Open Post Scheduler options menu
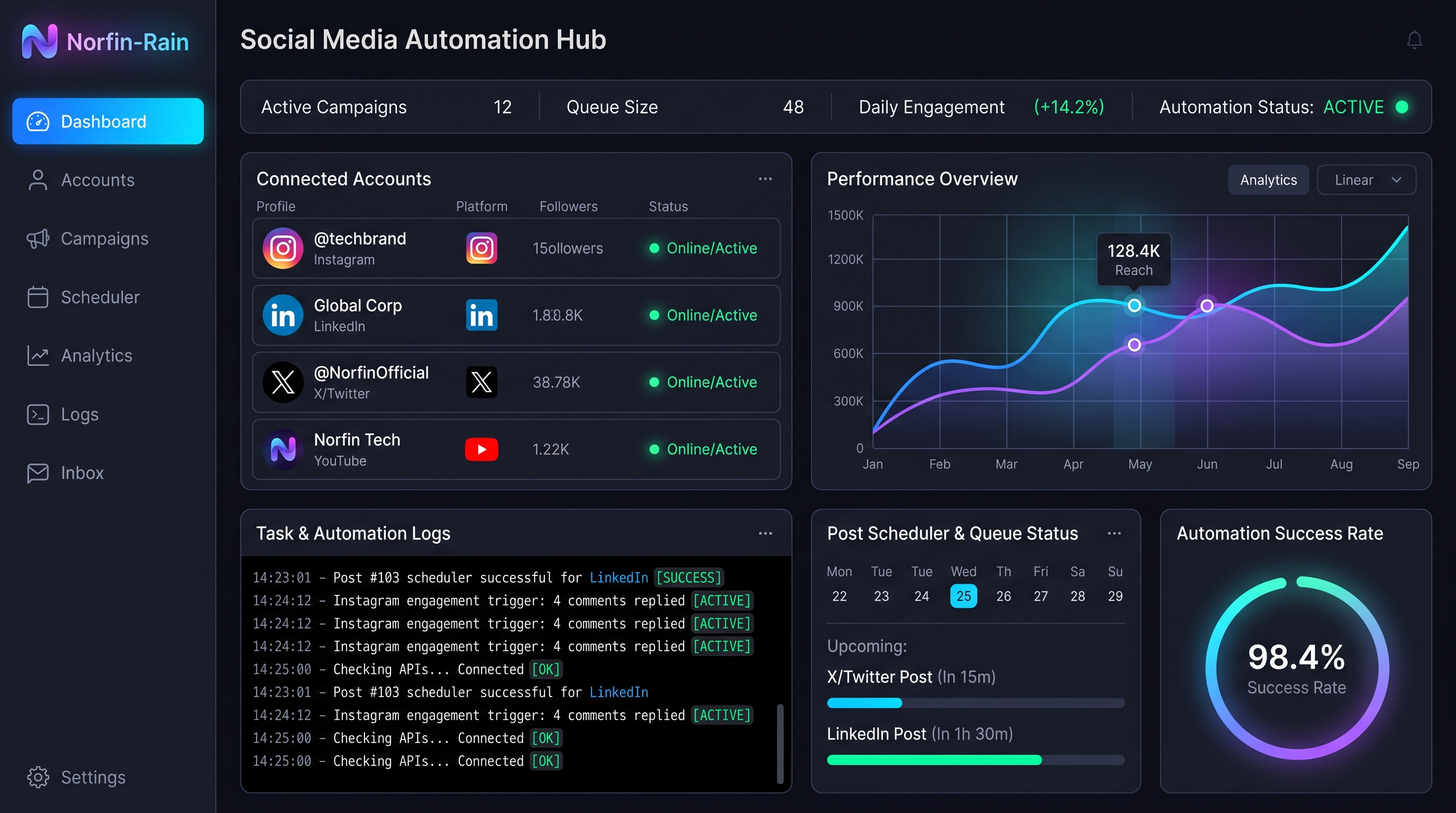The image size is (1456, 813). (x=1114, y=533)
